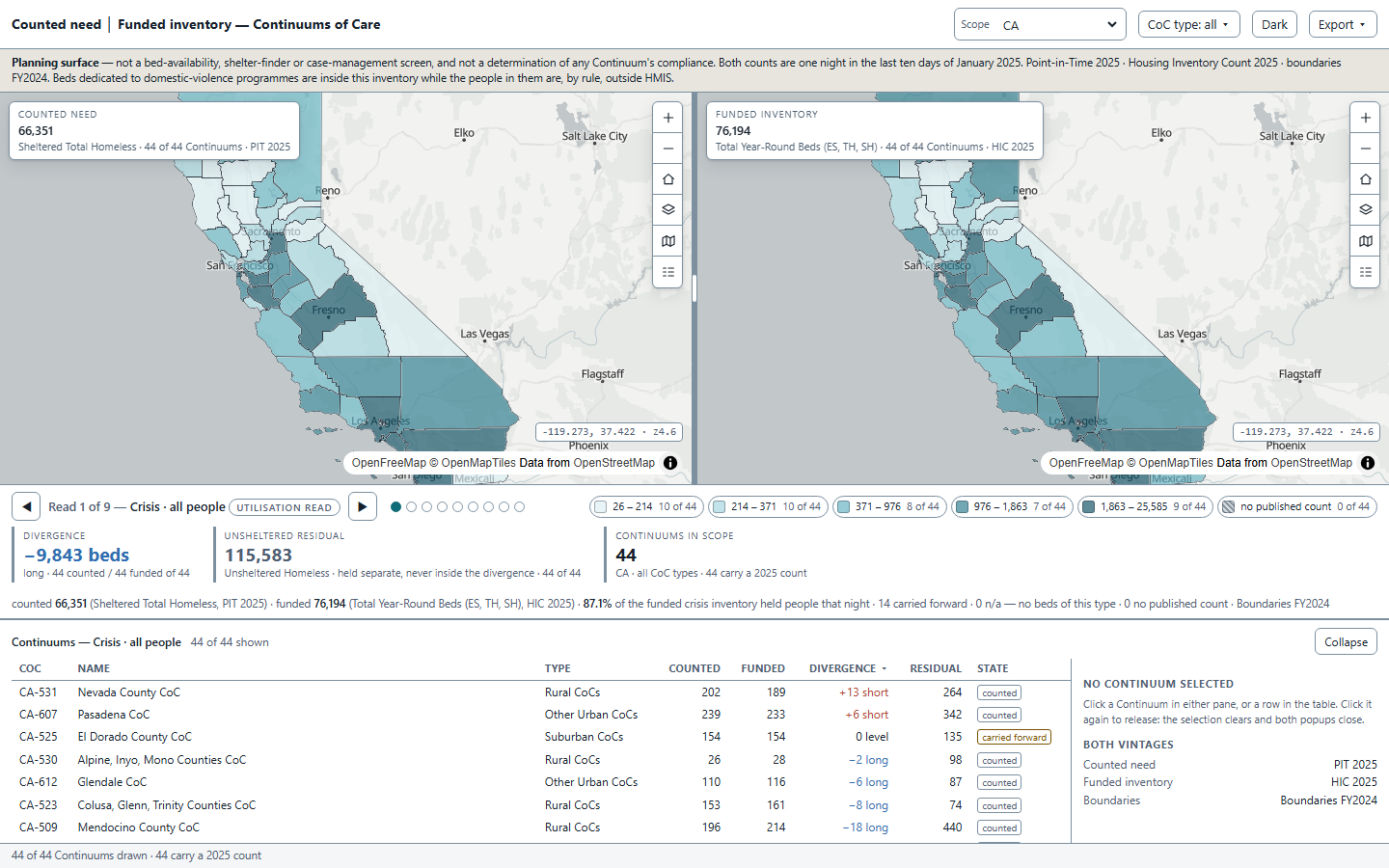
Task: Sort by the Divergence column header
Action: coord(847,668)
